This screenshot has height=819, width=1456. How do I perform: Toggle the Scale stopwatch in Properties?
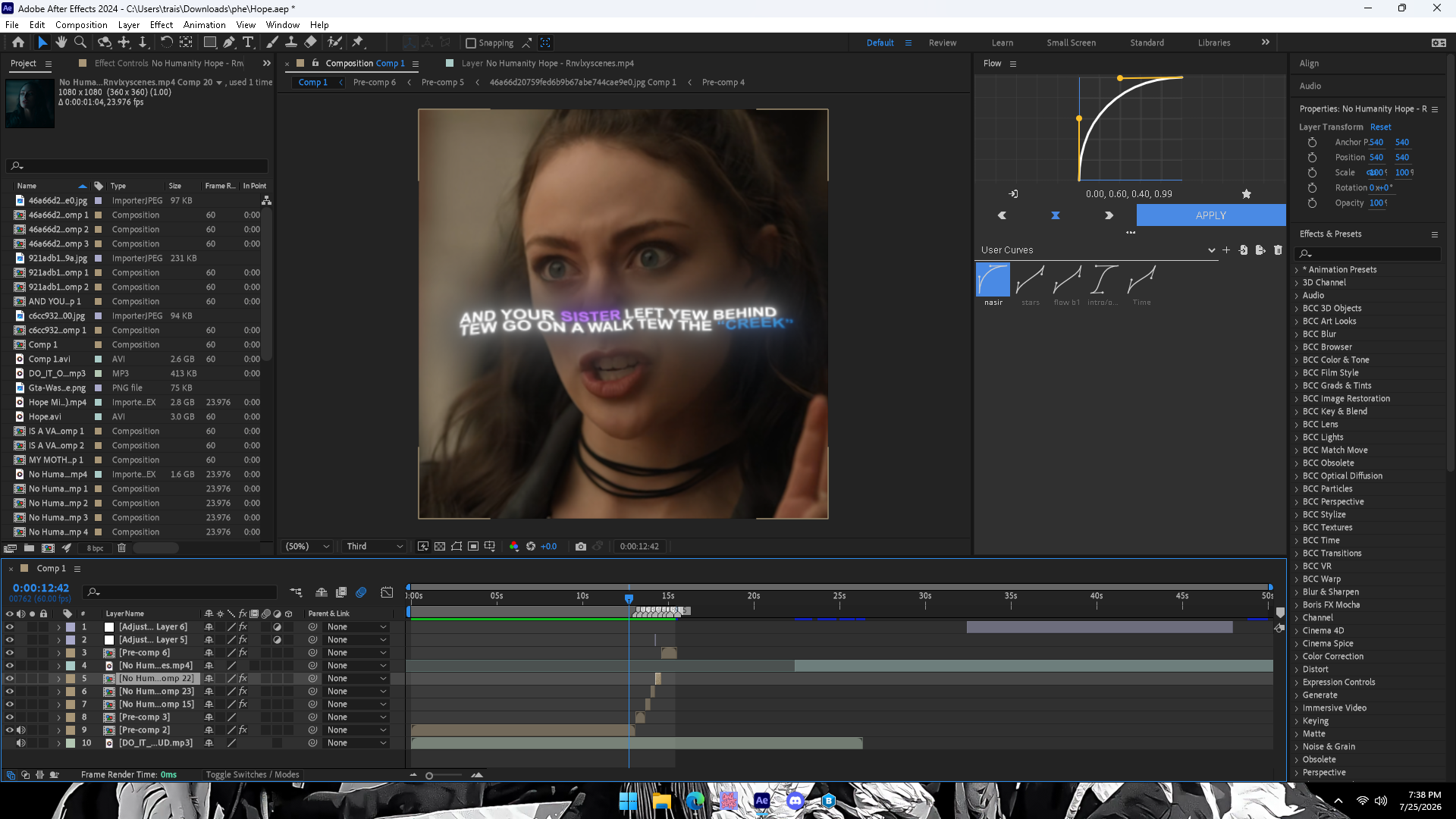(x=1312, y=173)
